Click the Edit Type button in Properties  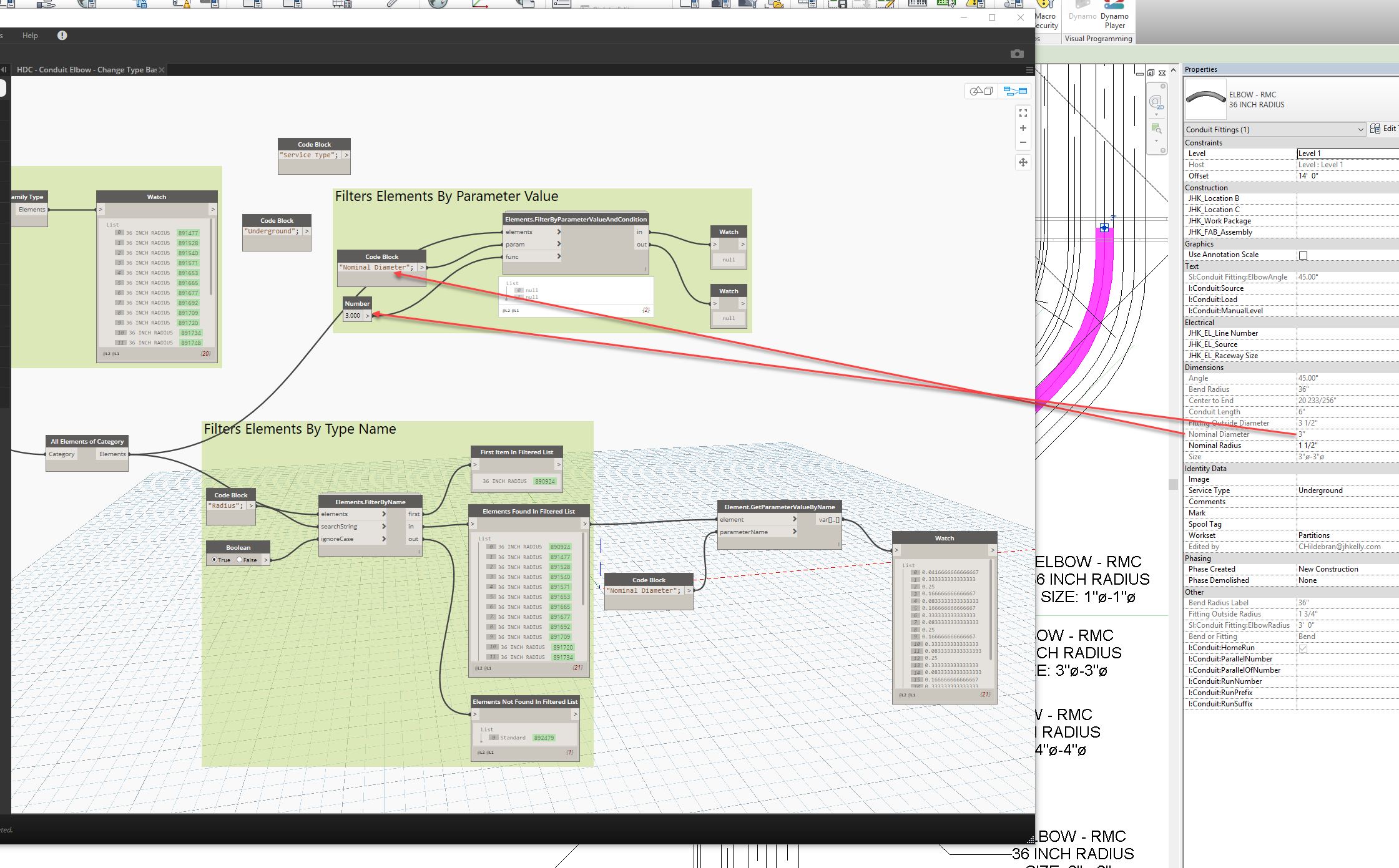coord(1383,128)
